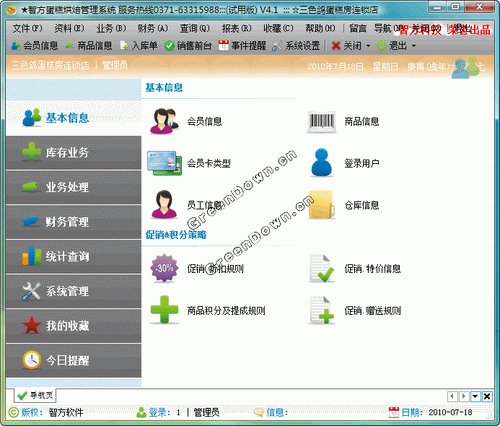Image resolution: width=500 pixels, height=426 pixels.
Task: Close the current tab with X button
Action: 487,396
